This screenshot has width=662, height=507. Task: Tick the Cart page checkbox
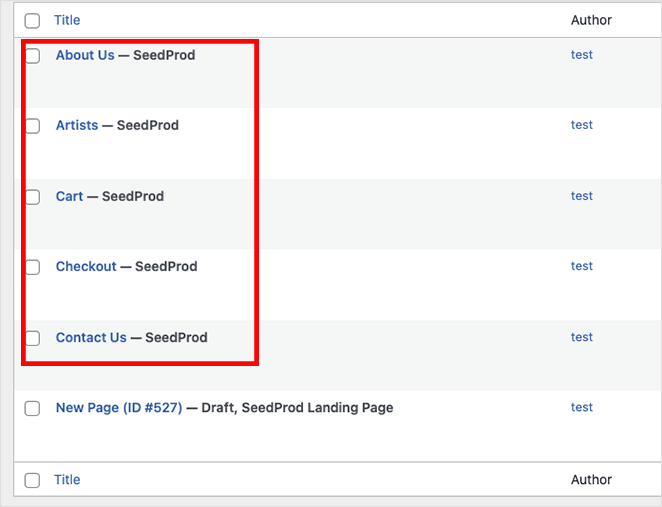click(33, 197)
